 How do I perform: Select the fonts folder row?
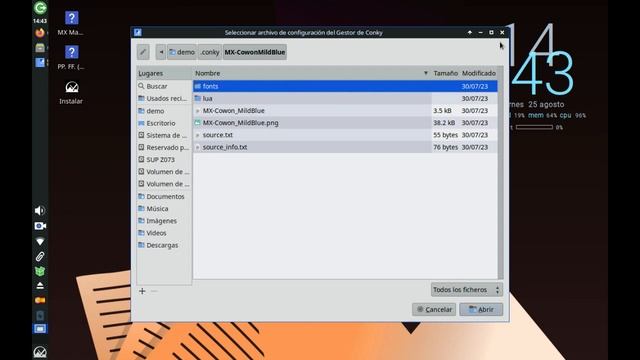345,86
